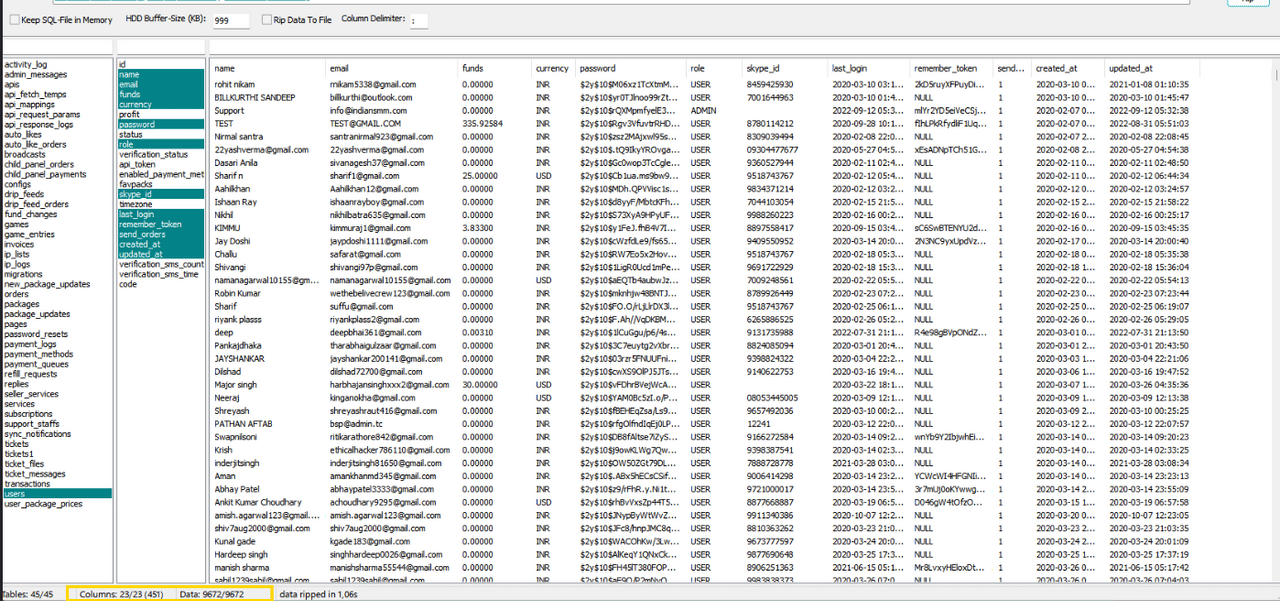1280x601 pixels.
Task: Enable Keep SQL-File in Memory checkbox
Action: click(14, 19)
